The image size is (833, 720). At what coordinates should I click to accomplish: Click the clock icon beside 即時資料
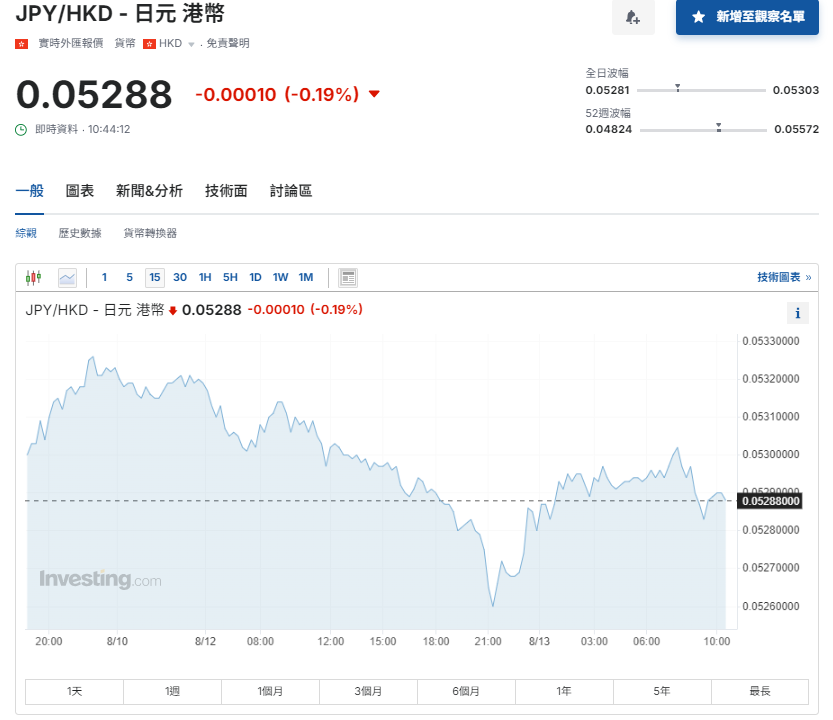pos(21,129)
